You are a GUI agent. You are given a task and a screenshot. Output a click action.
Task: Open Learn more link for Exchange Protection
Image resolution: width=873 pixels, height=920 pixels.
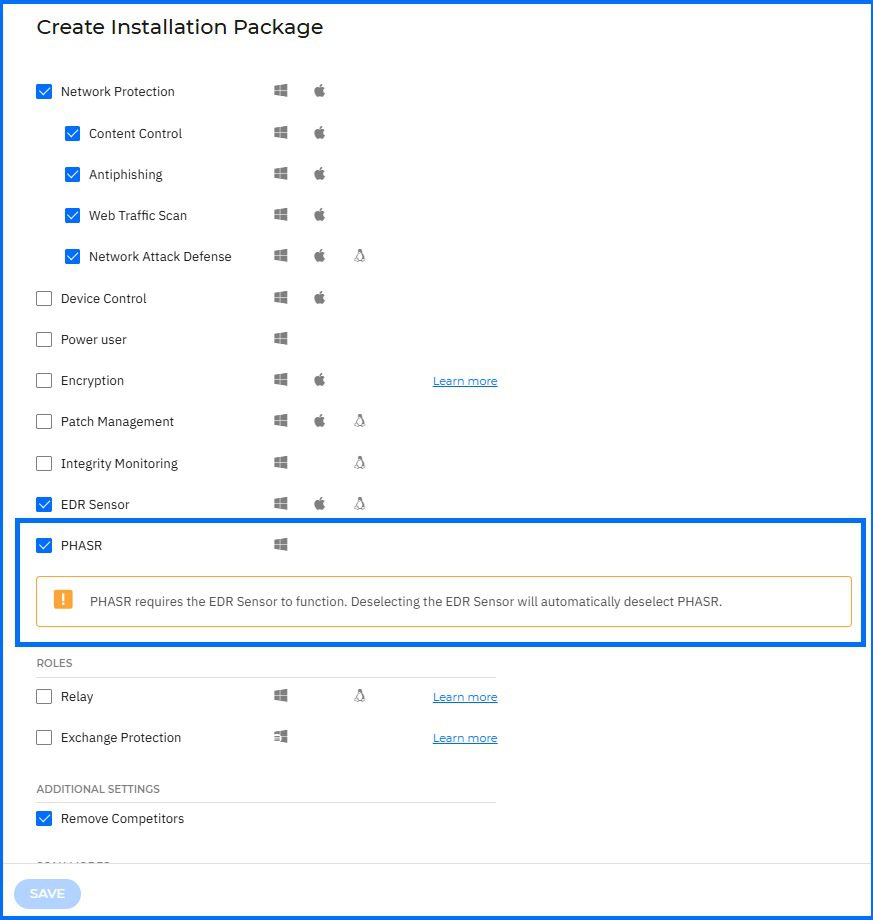[465, 738]
